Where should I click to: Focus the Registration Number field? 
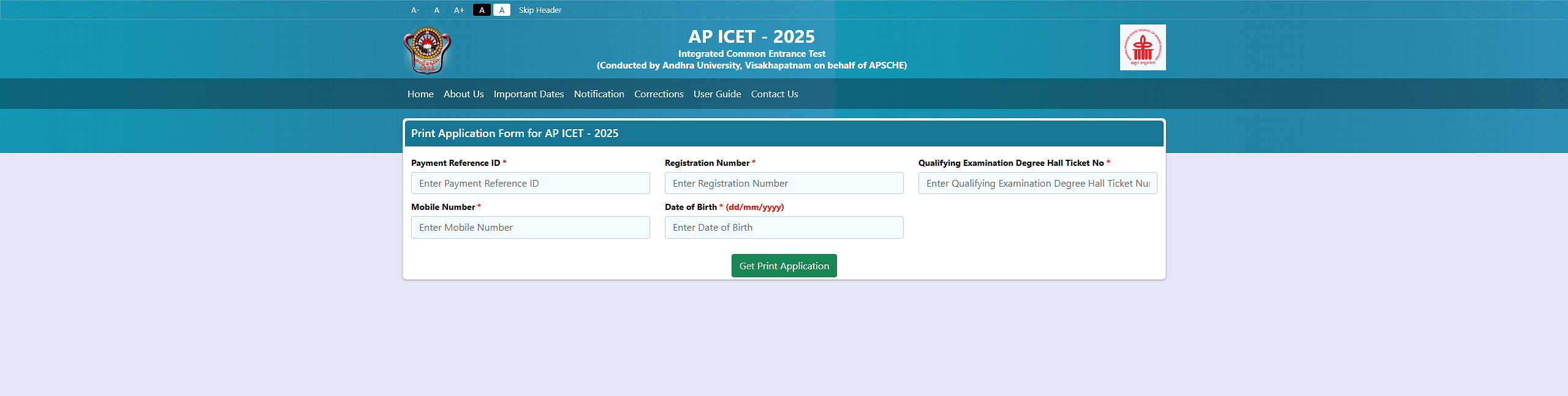(x=784, y=183)
